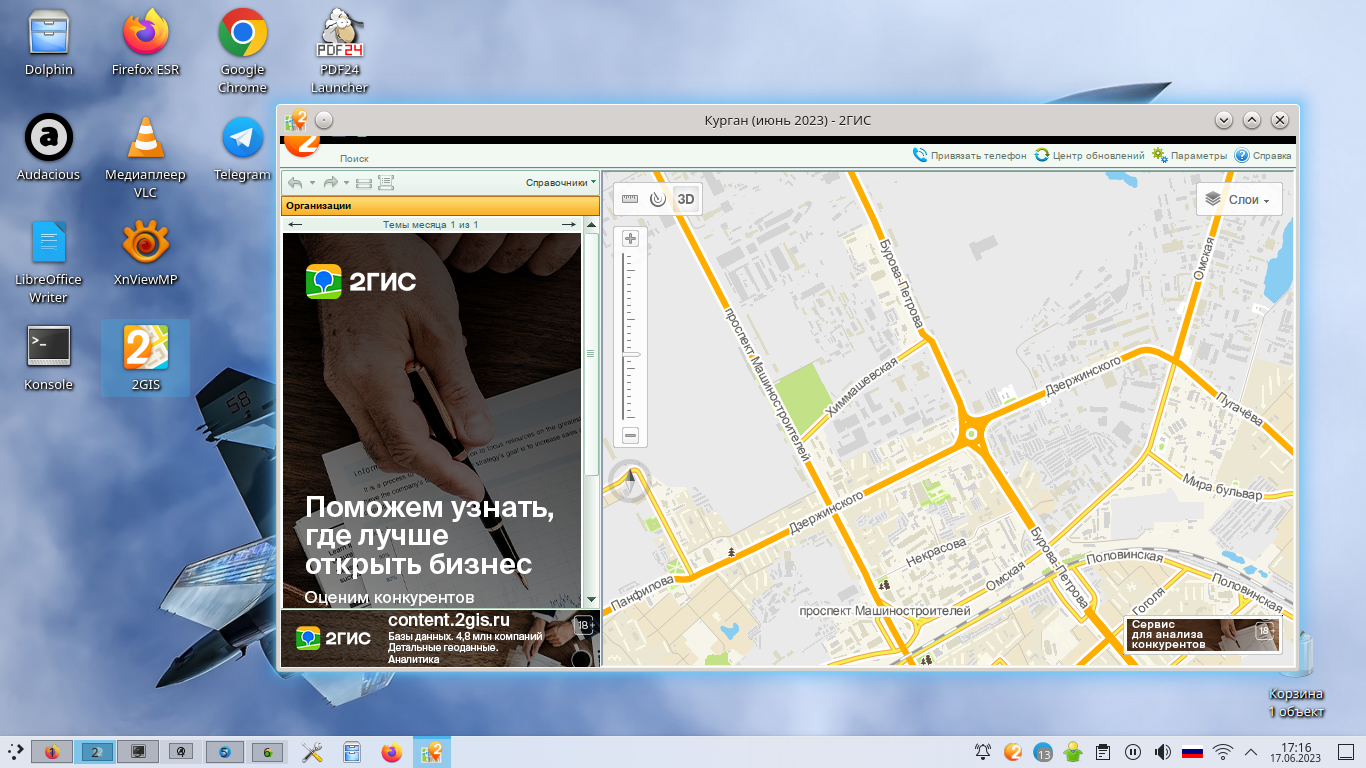
Task: Open Konsole desktop icon
Action: (x=49, y=358)
